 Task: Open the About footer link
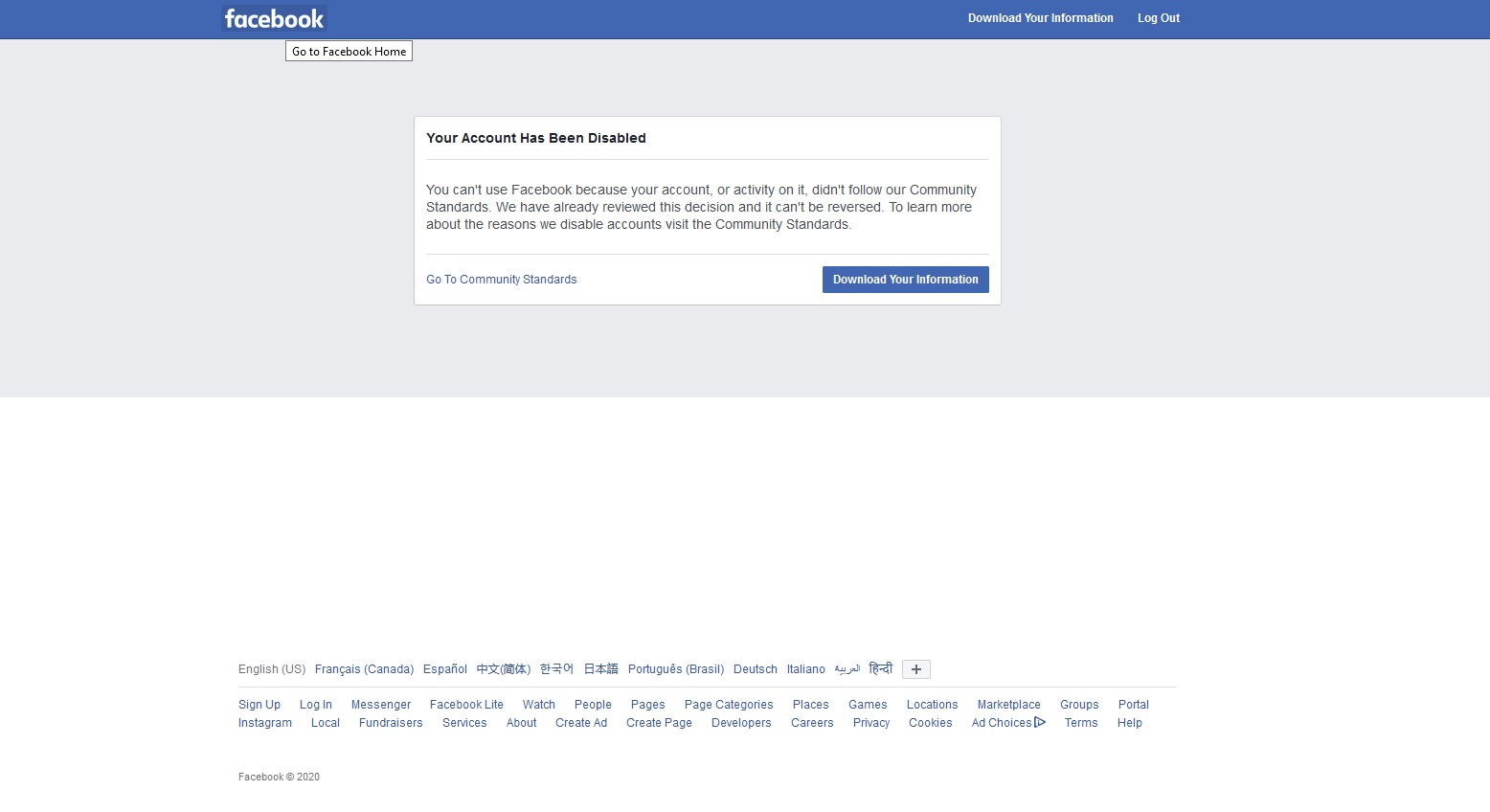(522, 723)
